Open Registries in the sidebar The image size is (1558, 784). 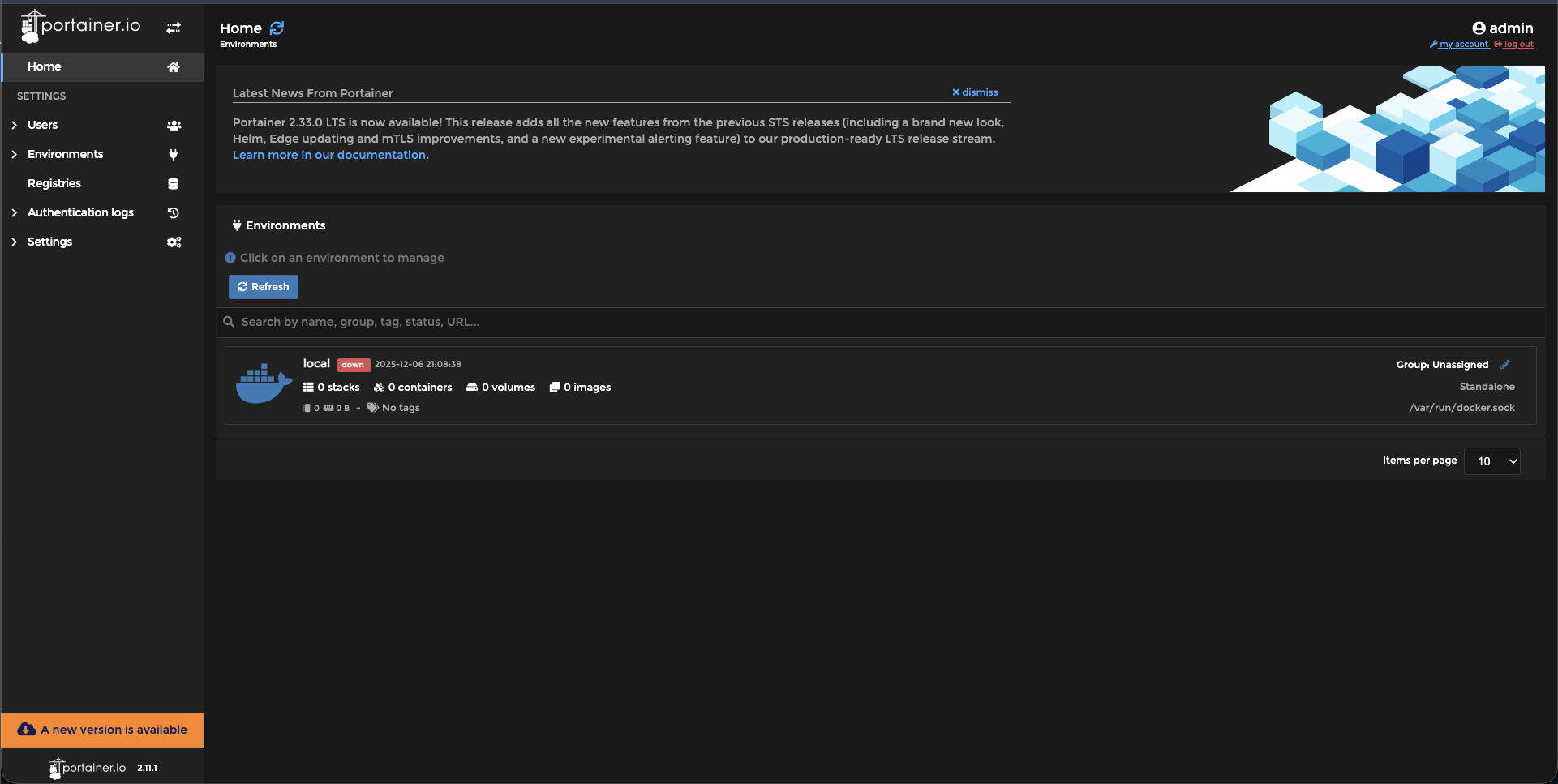[x=102, y=184]
